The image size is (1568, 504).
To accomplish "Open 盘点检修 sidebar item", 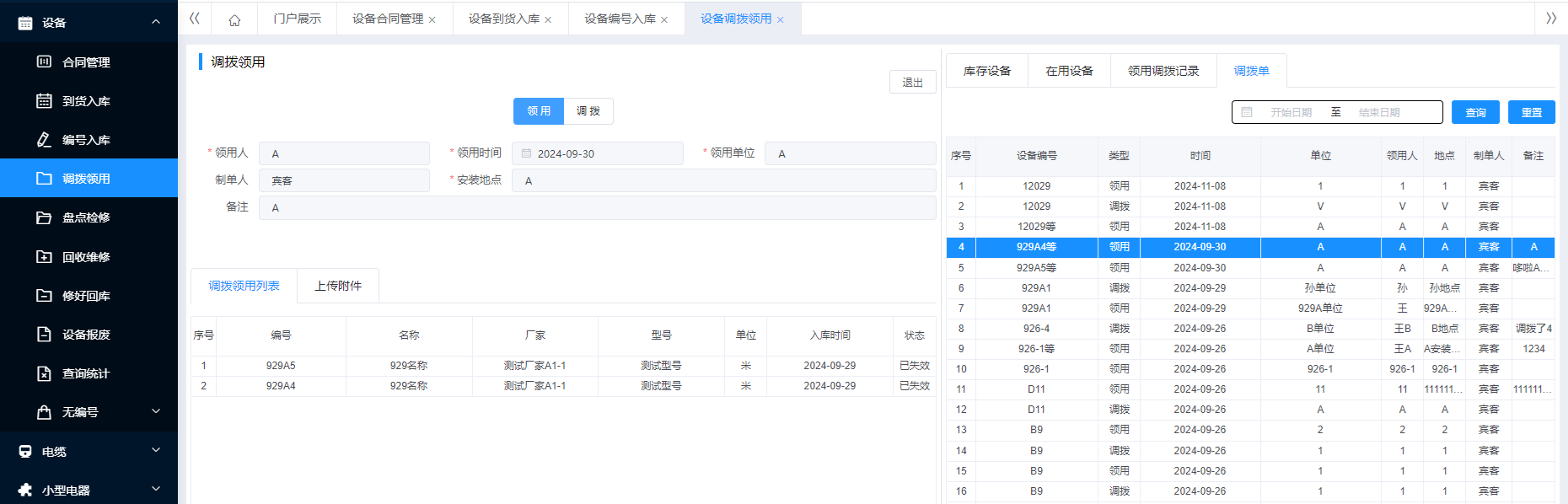I will point(86,217).
